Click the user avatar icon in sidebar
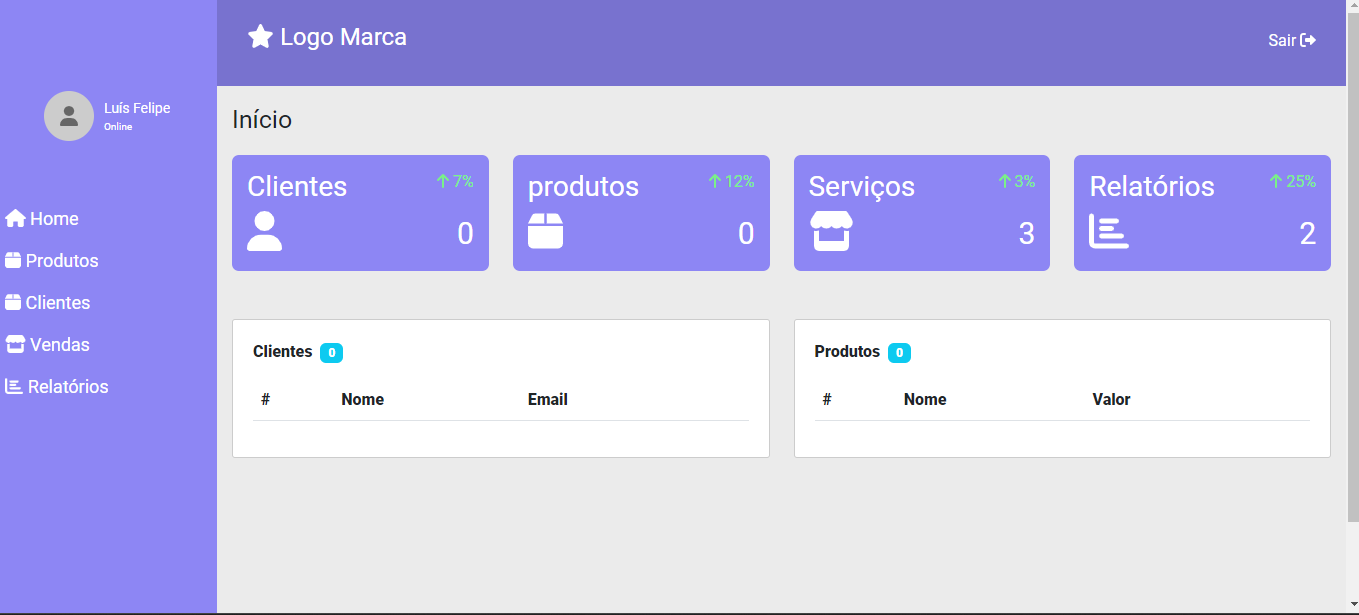The image size is (1359, 615). 69,116
